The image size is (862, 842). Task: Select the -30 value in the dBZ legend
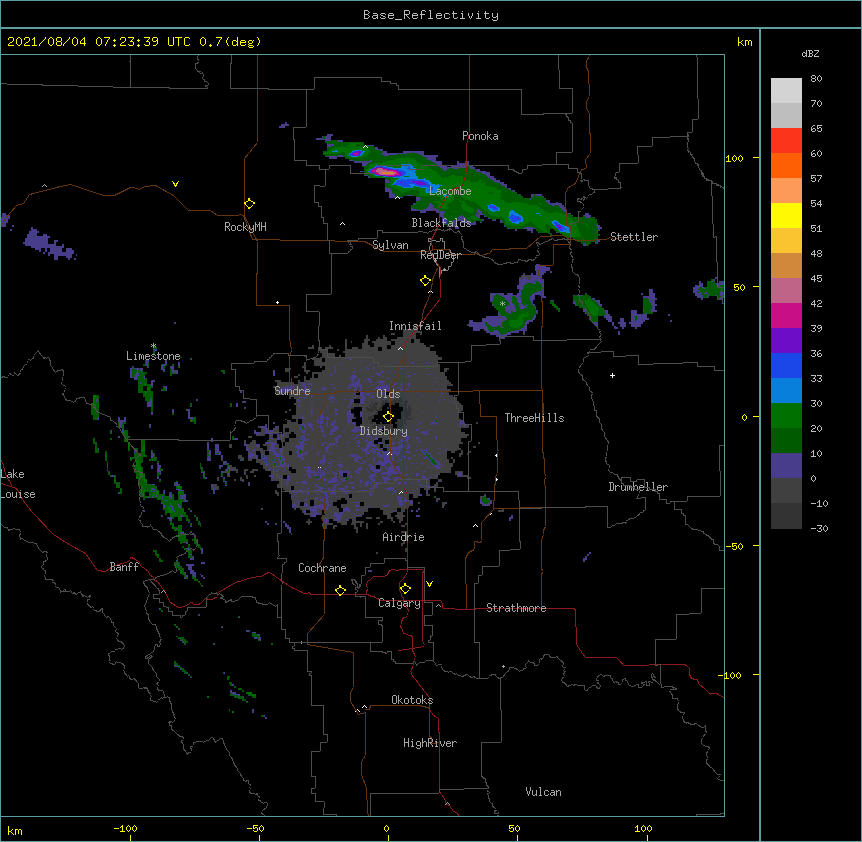[x=819, y=529]
